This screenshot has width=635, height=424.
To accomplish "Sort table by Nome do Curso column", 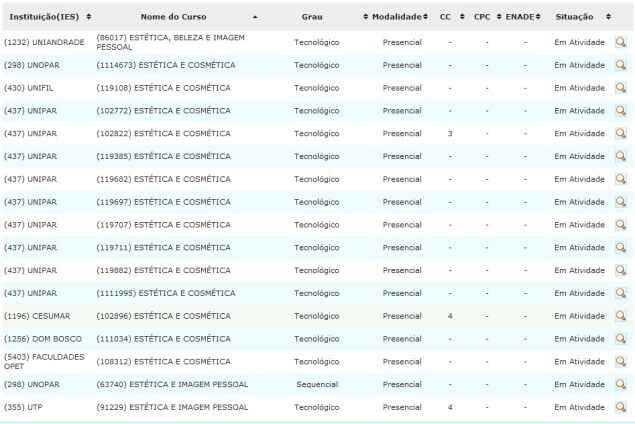I will [255, 17].
